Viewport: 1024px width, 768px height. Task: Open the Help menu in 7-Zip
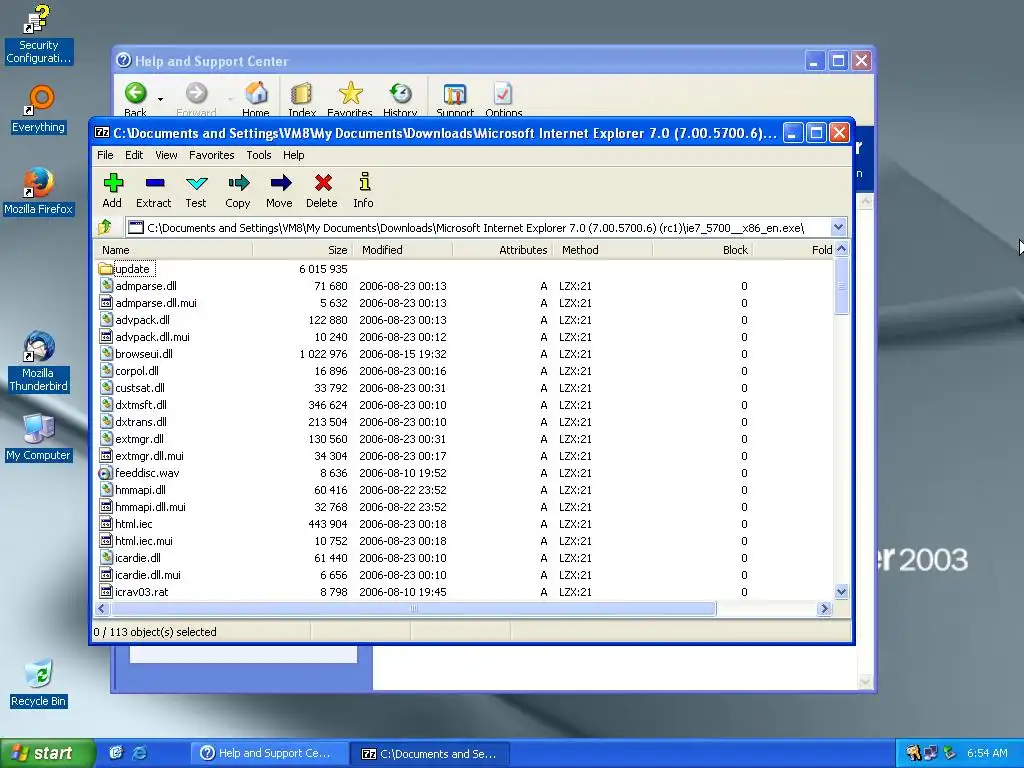293,155
